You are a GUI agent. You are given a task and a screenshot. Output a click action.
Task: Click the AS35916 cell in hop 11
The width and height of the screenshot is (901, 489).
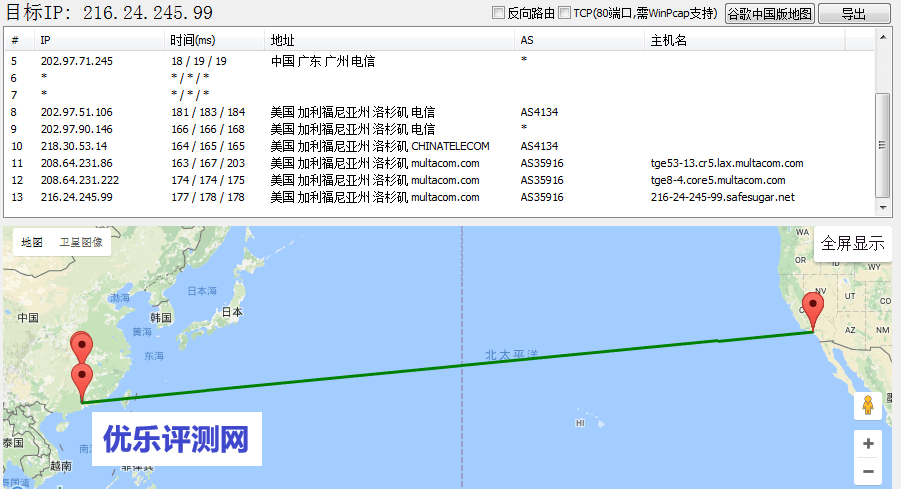pyautogui.click(x=542, y=163)
